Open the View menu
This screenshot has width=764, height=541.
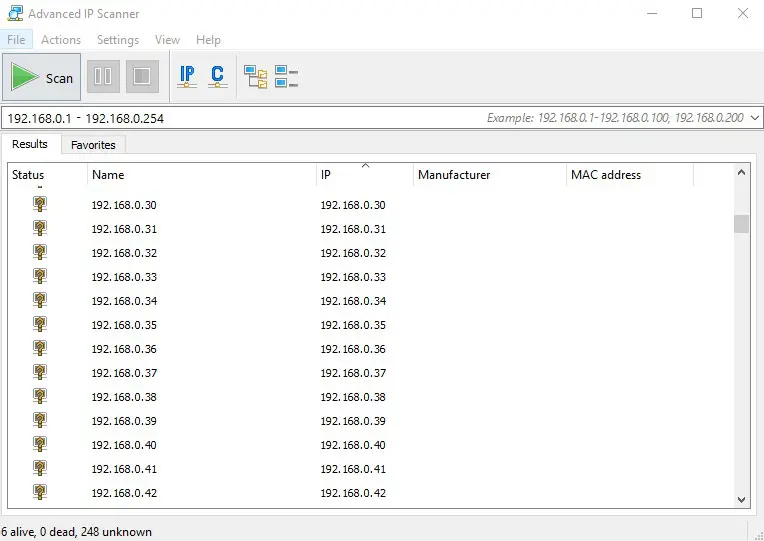point(167,39)
